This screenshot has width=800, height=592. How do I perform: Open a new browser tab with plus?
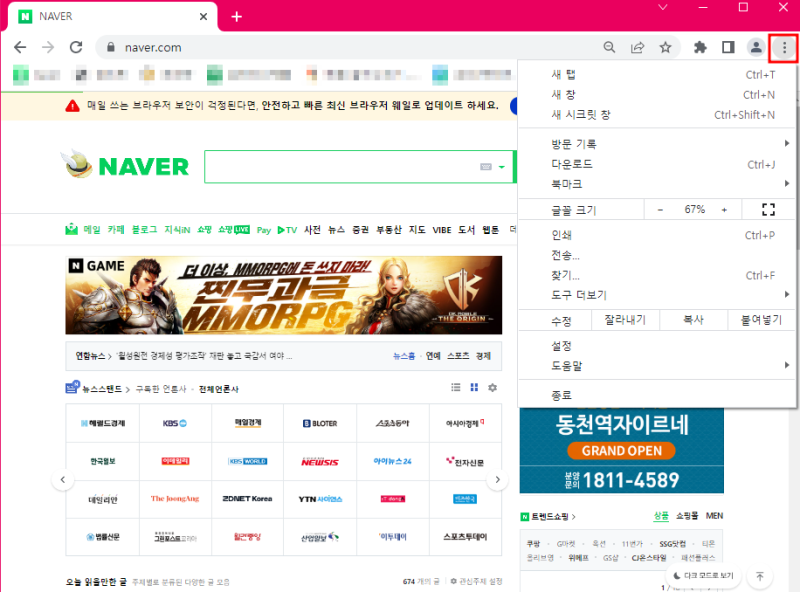pyautogui.click(x=237, y=17)
